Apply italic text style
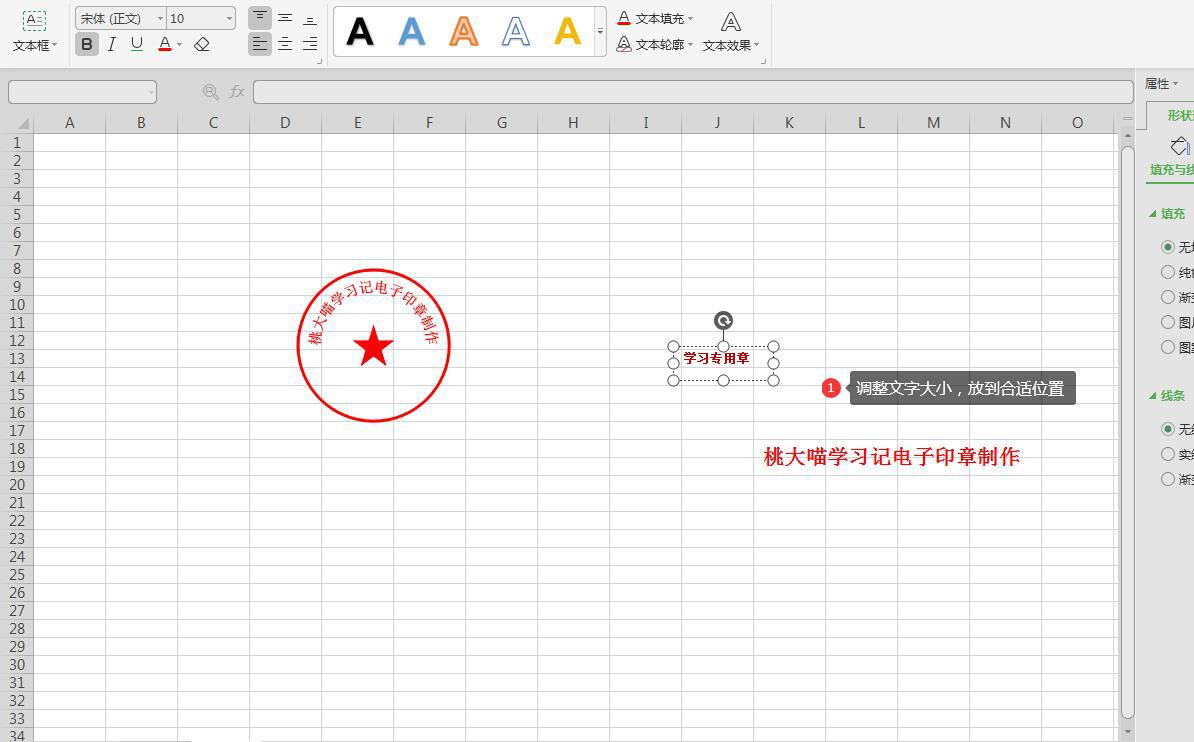Screen dimensions: 1194x742 112,44
